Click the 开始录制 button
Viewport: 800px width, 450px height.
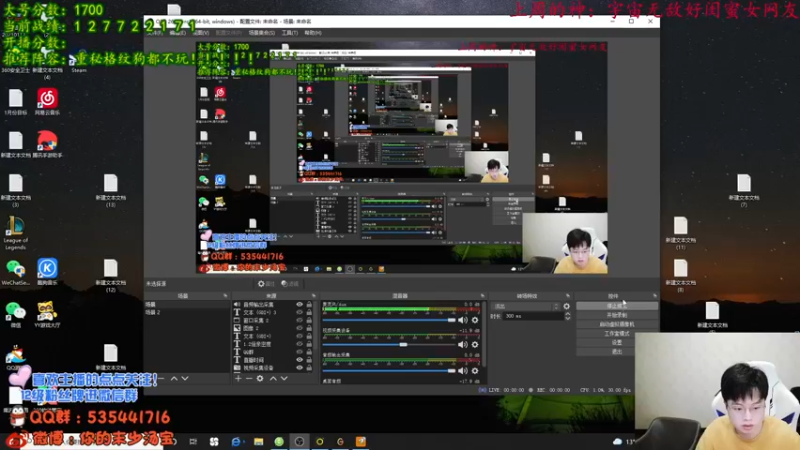pyautogui.click(x=617, y=315)
